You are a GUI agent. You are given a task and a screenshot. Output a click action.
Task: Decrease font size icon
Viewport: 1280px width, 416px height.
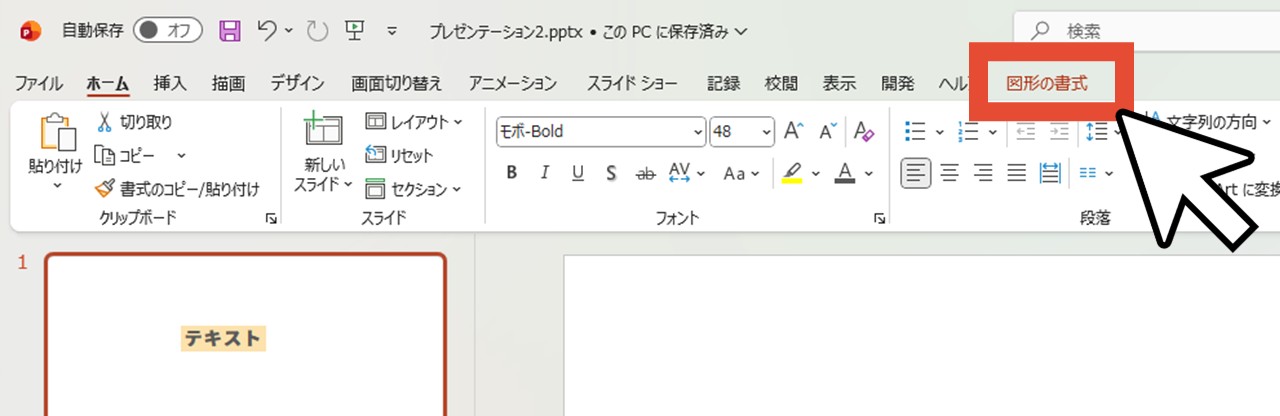pyautogui.click(x=828, y=131)
